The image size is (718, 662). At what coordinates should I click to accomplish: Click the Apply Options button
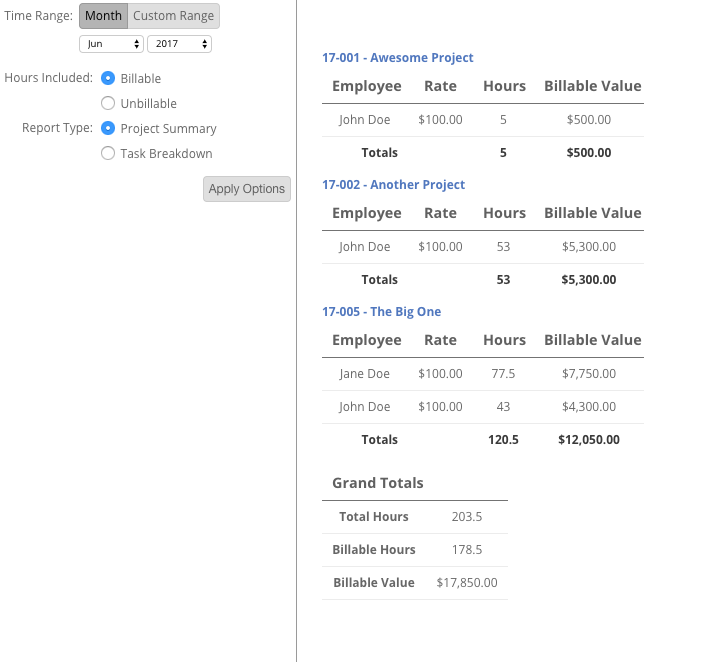pyautogui.click(x=247, y=189)
